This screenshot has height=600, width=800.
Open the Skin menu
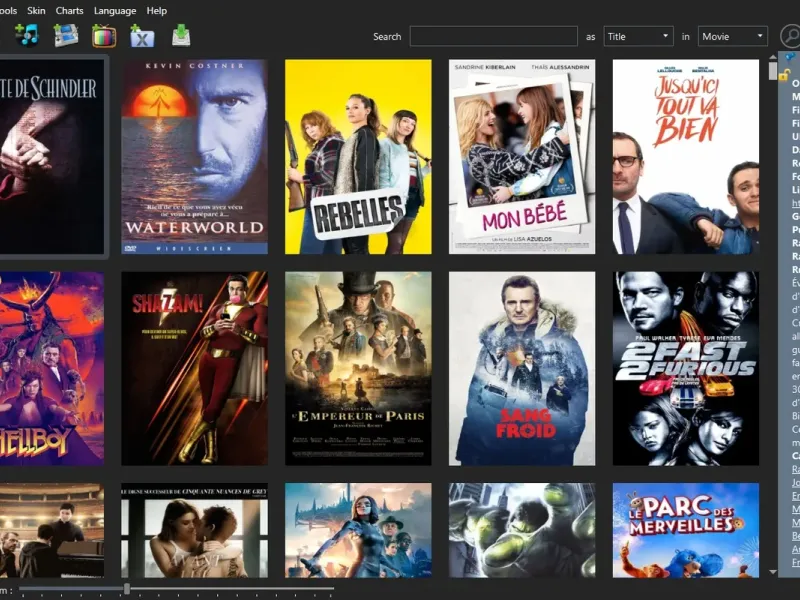tap(36, 10)
